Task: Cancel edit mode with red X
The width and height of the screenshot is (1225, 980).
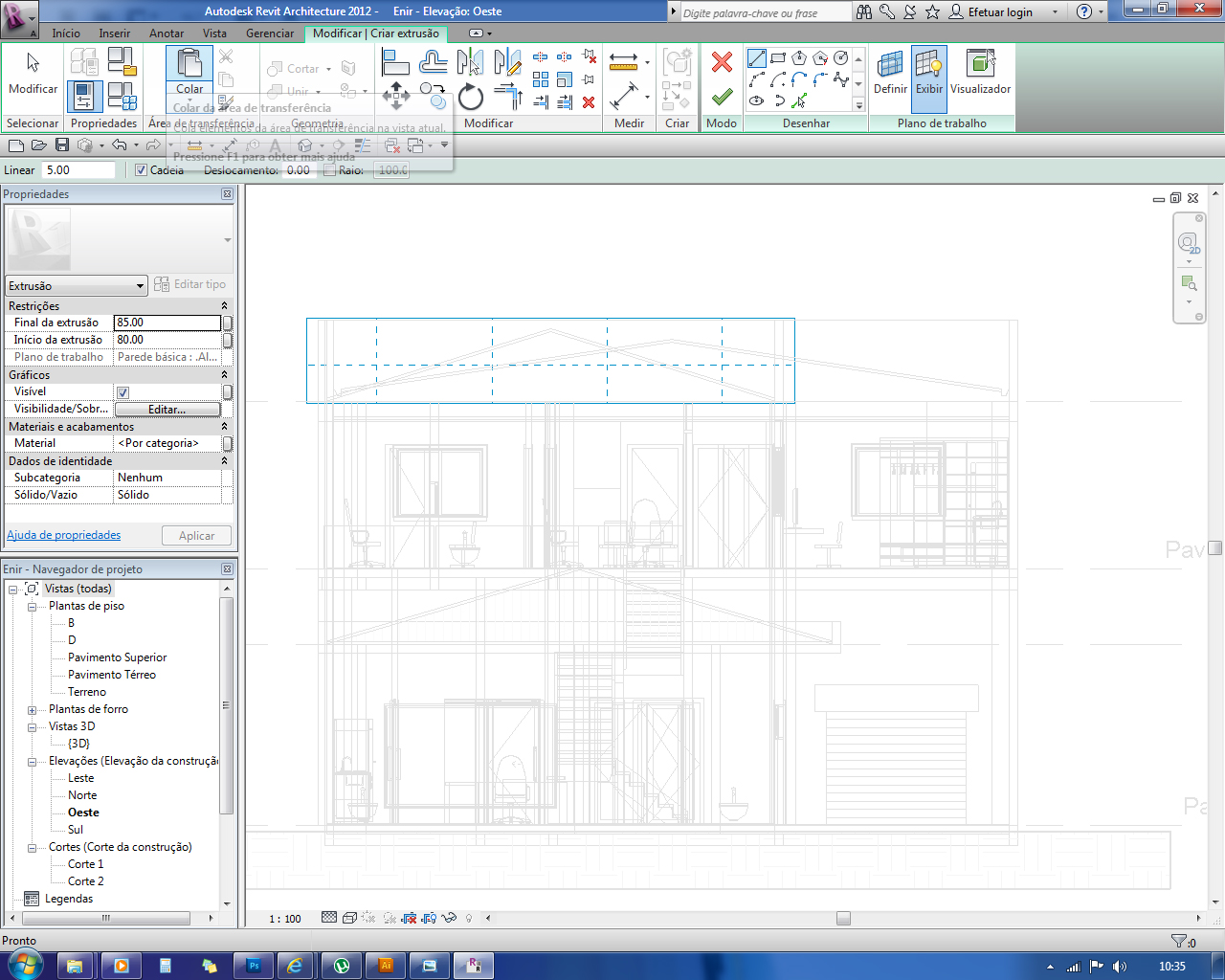Action: pos(722,62)
